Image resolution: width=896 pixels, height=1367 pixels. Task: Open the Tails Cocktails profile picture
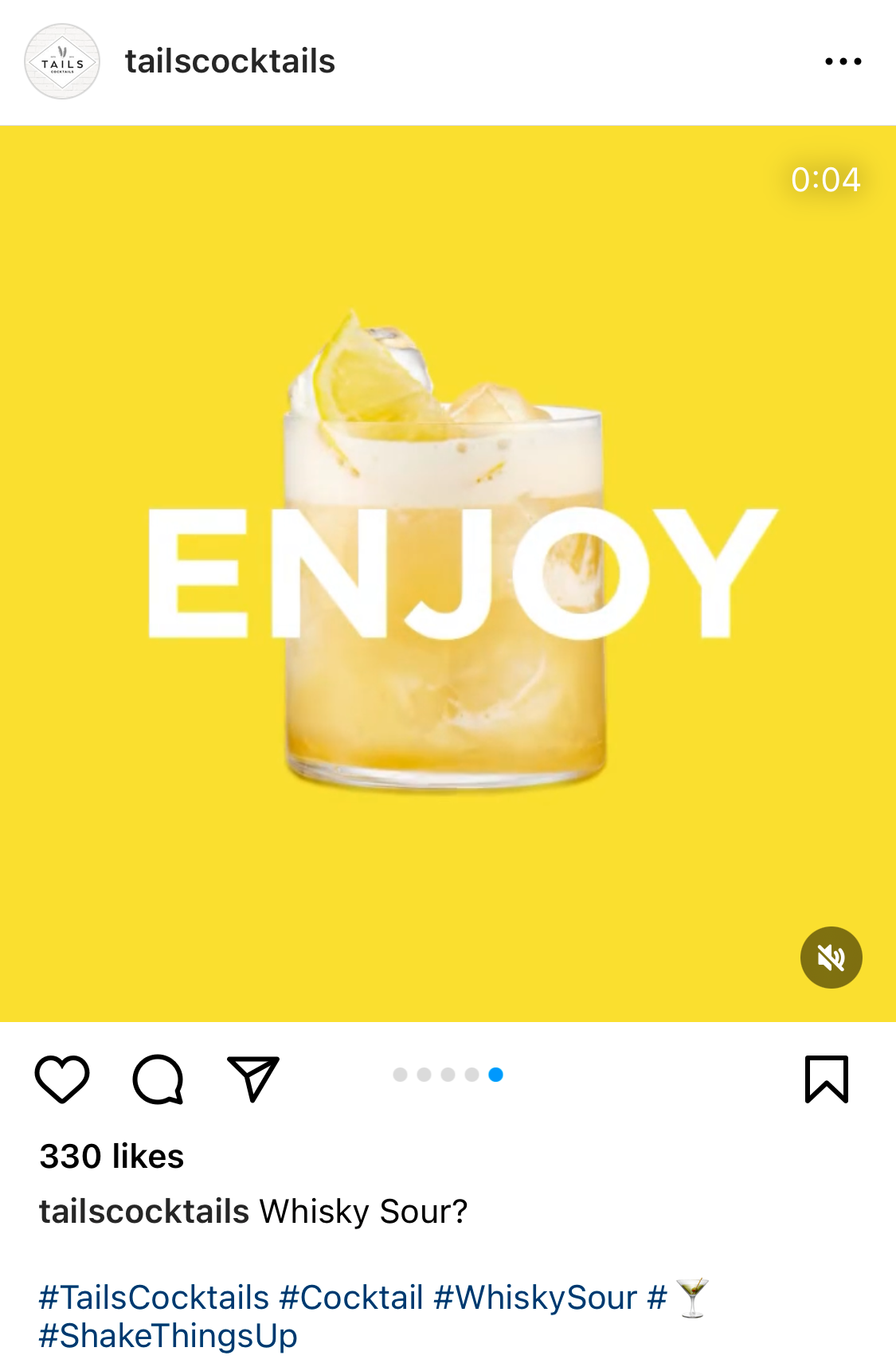62,61
